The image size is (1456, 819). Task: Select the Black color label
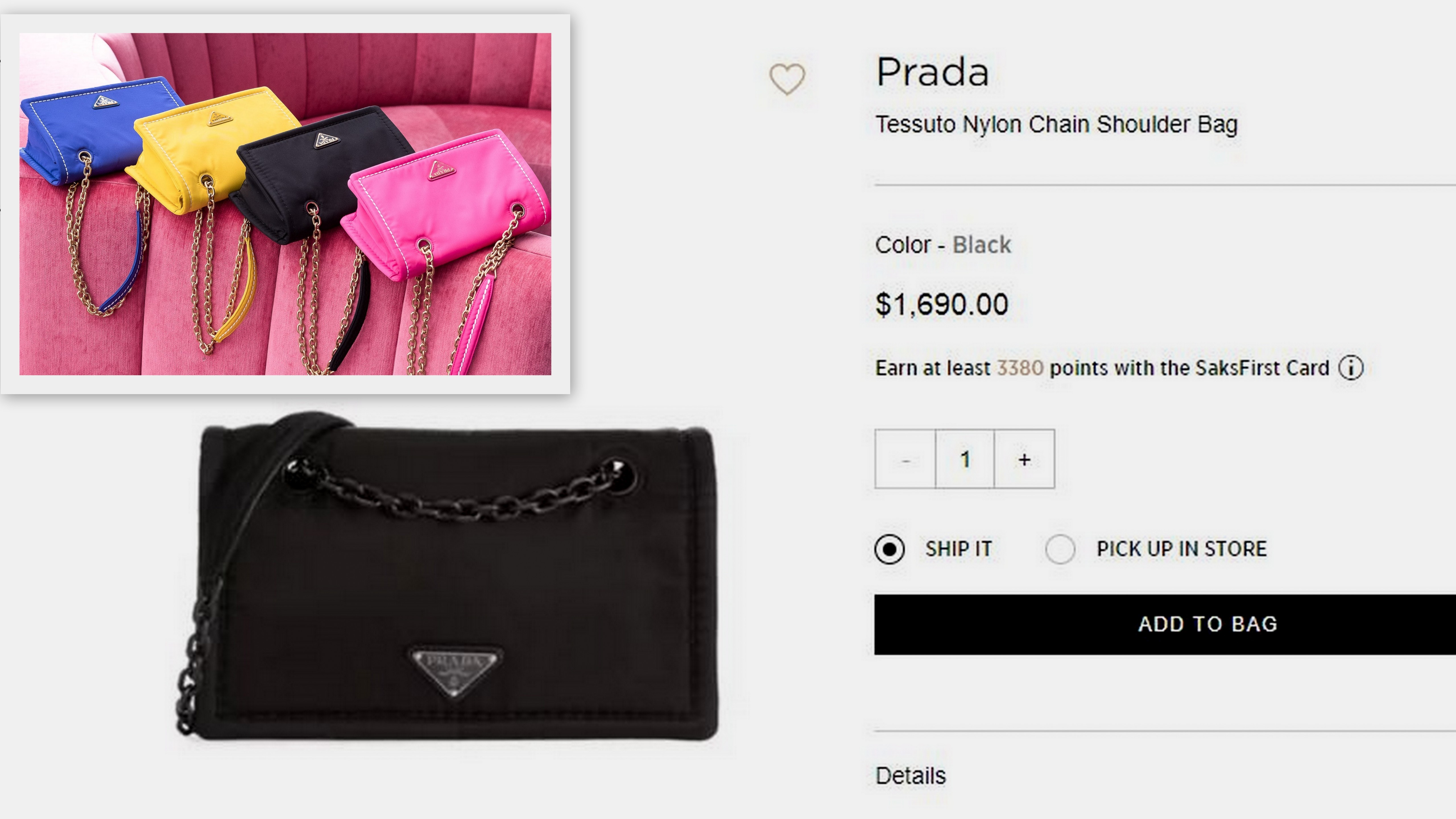pos(981,245)
